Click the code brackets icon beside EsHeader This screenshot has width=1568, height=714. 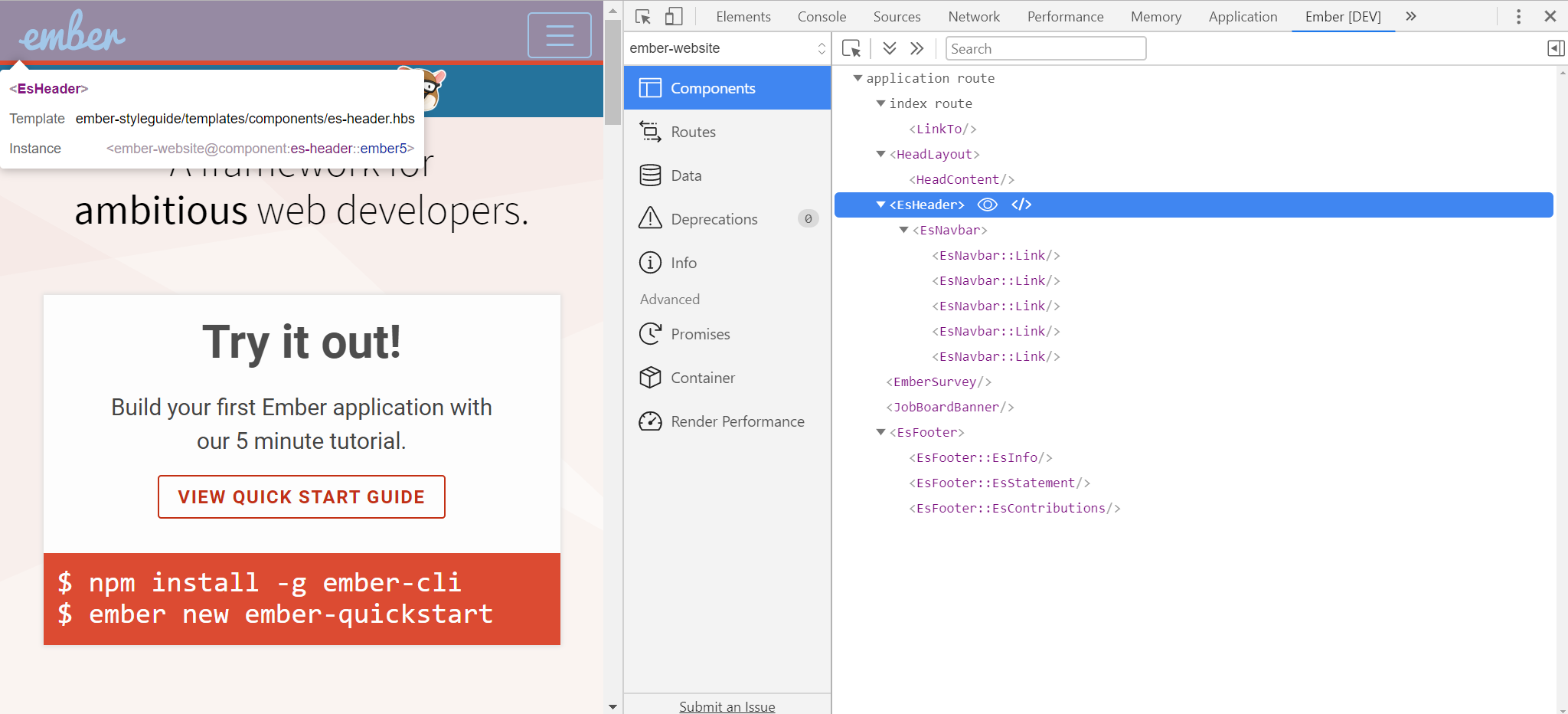point(1021,205)
